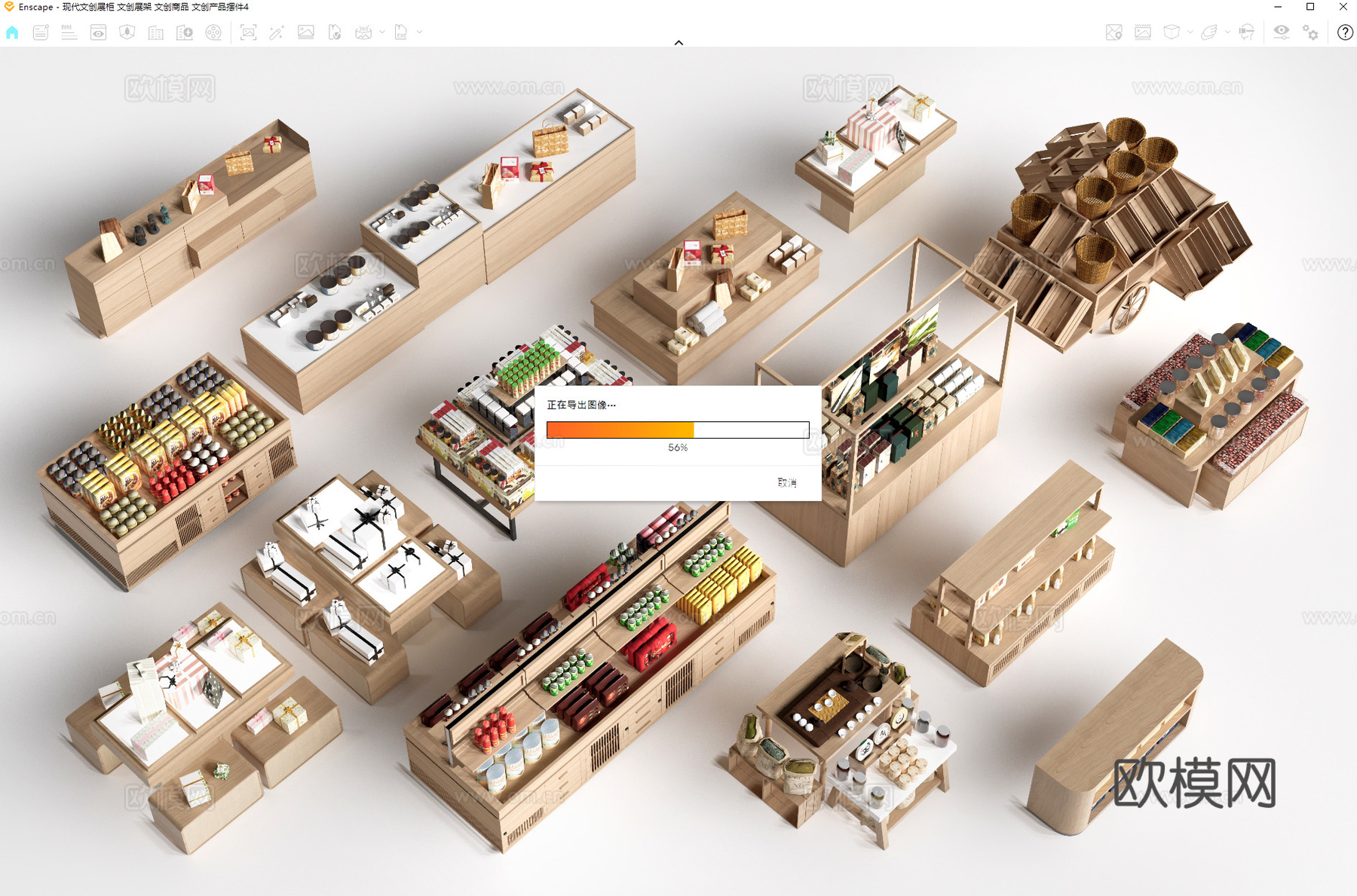Toggle the VR headset icon

tap(1247, 32)
